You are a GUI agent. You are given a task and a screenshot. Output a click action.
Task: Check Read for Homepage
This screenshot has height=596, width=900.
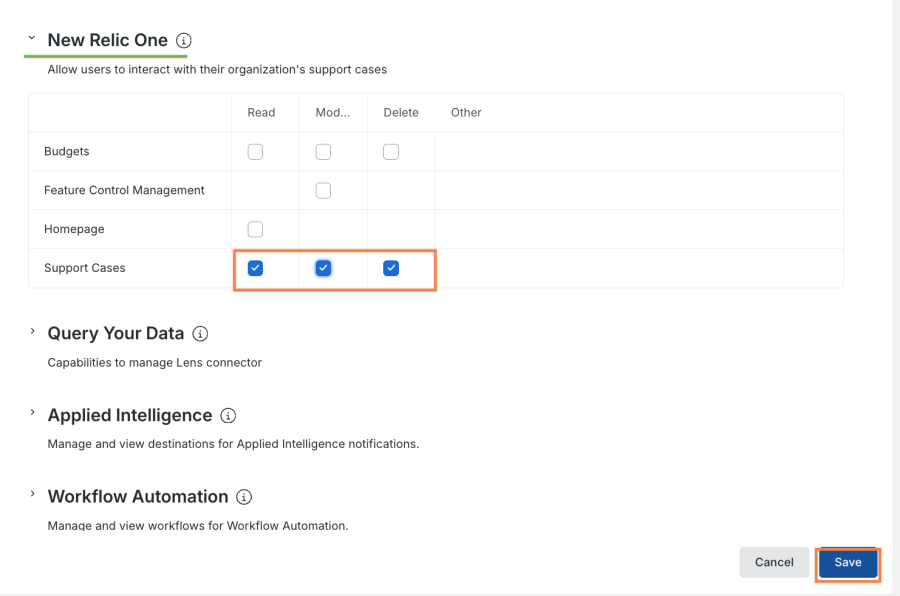(x=255, y=229)
